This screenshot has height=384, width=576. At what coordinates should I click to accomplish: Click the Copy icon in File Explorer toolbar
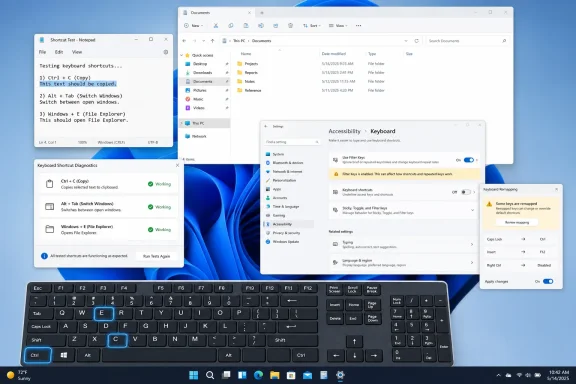pos(231,25)
